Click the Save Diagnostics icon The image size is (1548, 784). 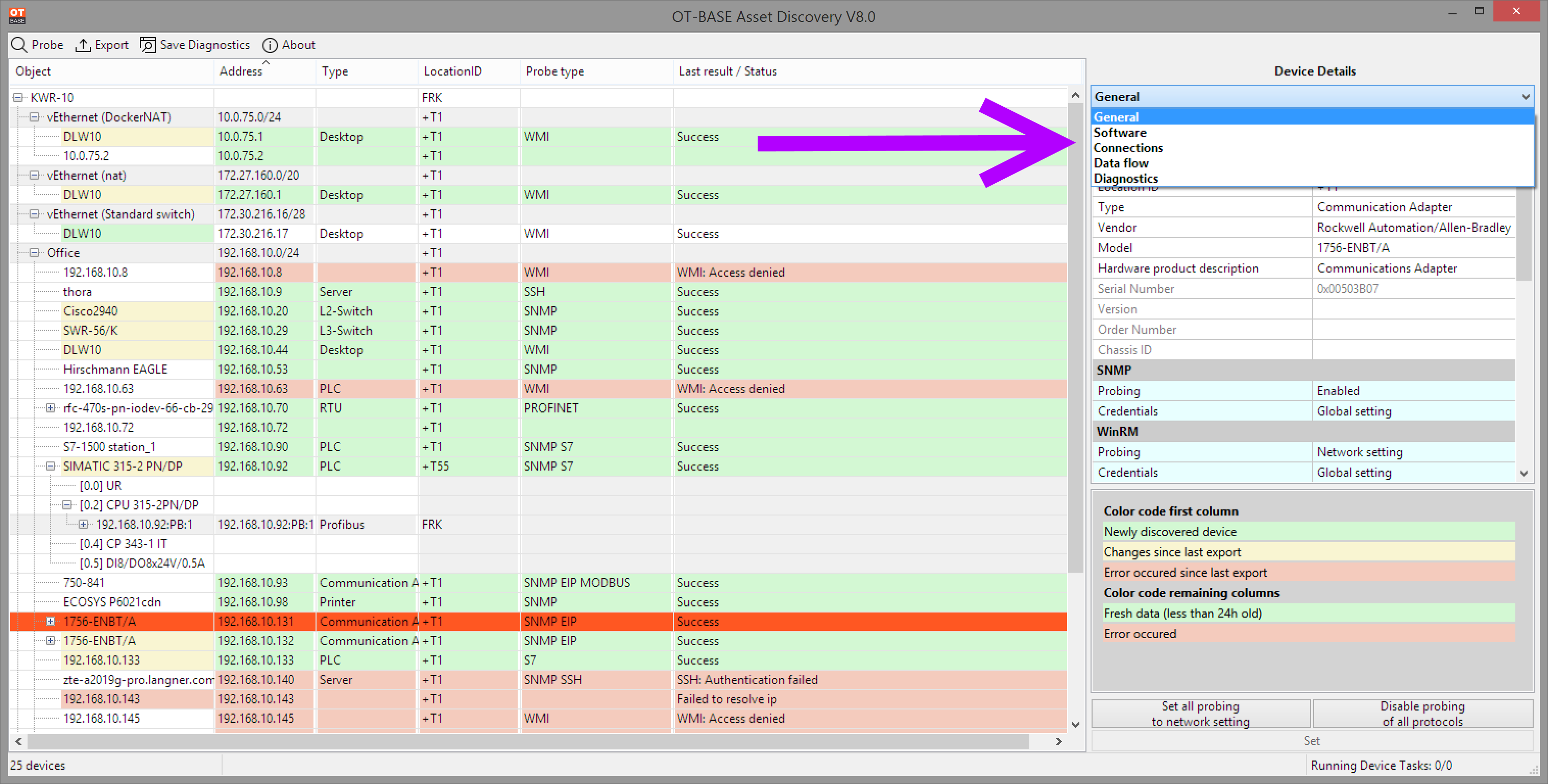tap(148, 45)
